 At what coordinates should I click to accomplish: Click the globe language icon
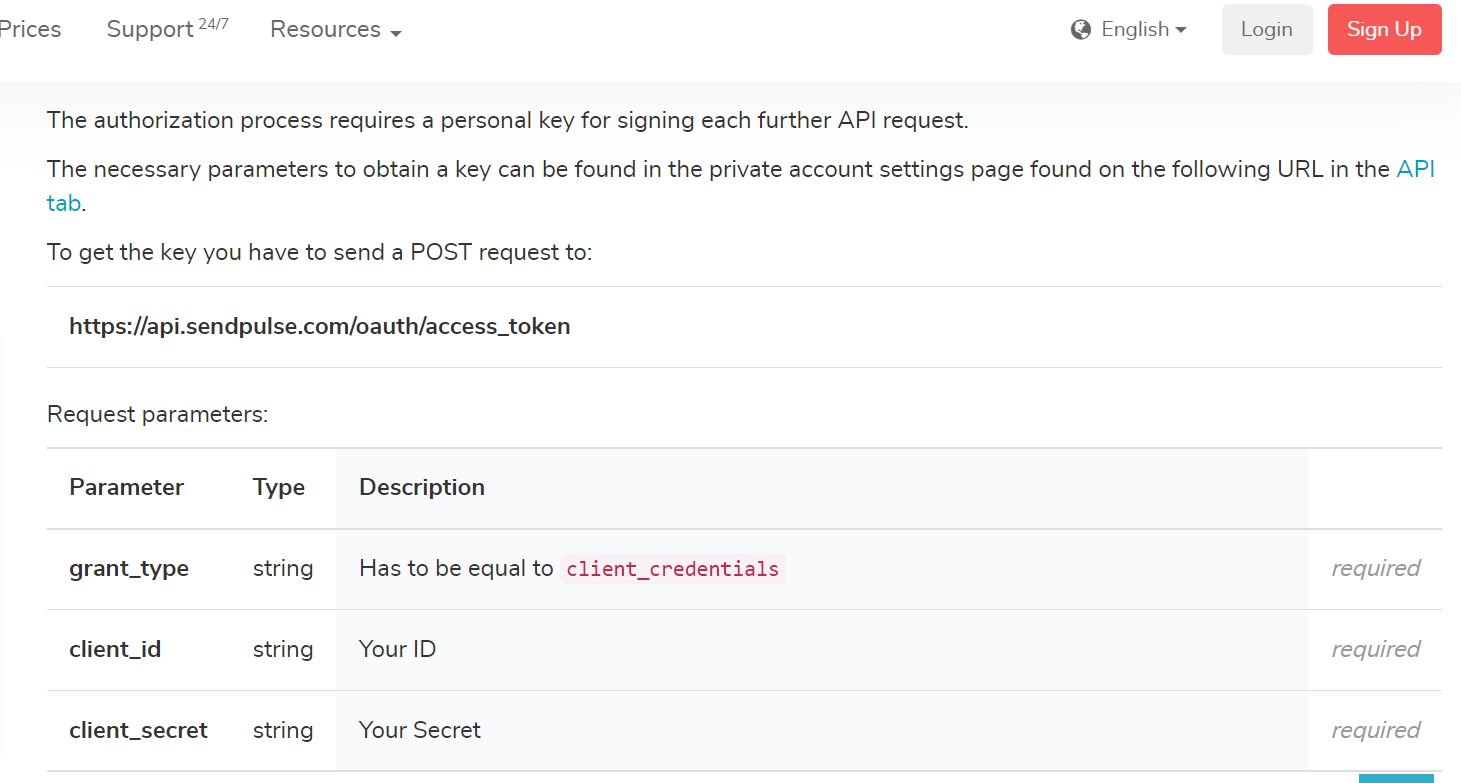click(x=1080, y=30)
